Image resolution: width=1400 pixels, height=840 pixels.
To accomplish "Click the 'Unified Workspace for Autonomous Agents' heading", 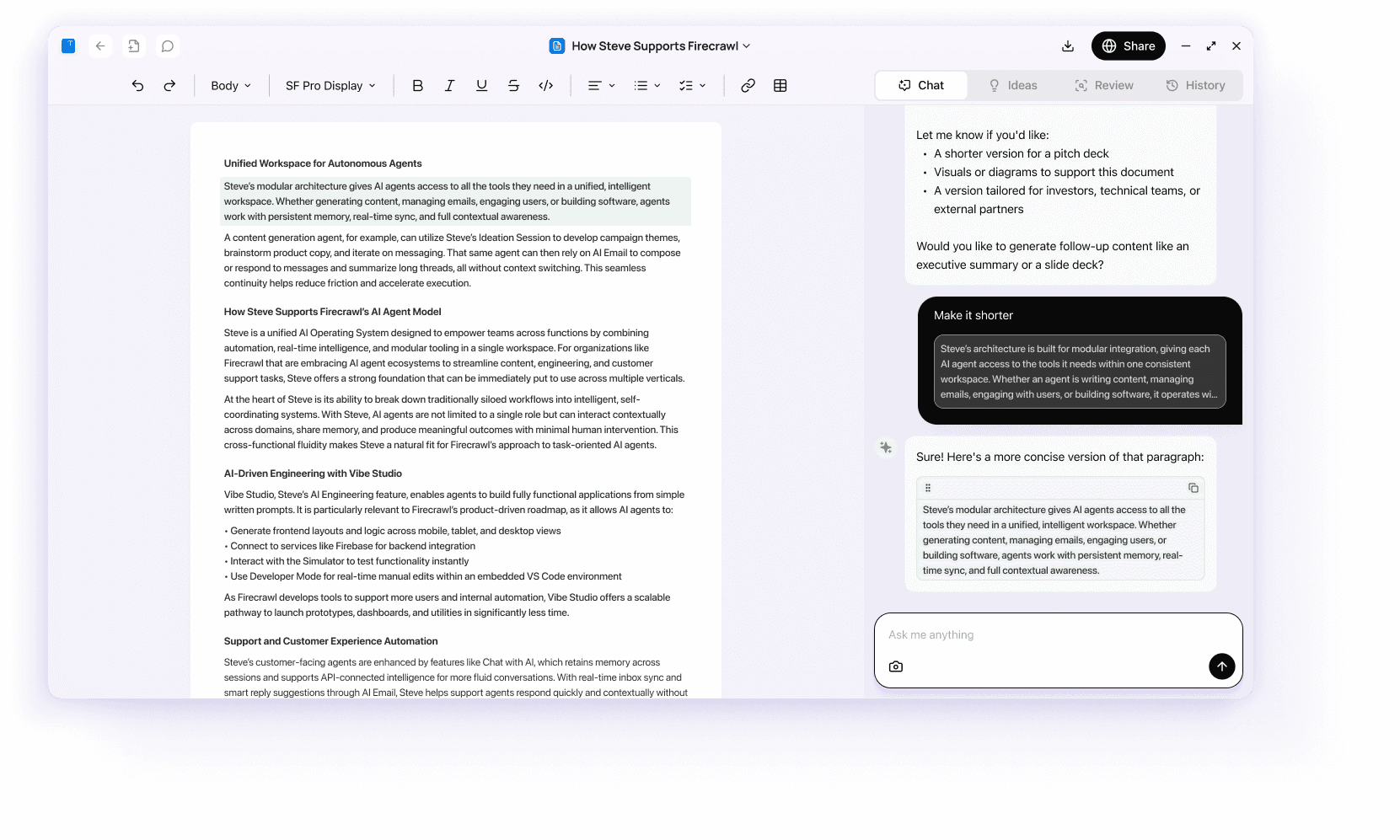I will (323, 163).
